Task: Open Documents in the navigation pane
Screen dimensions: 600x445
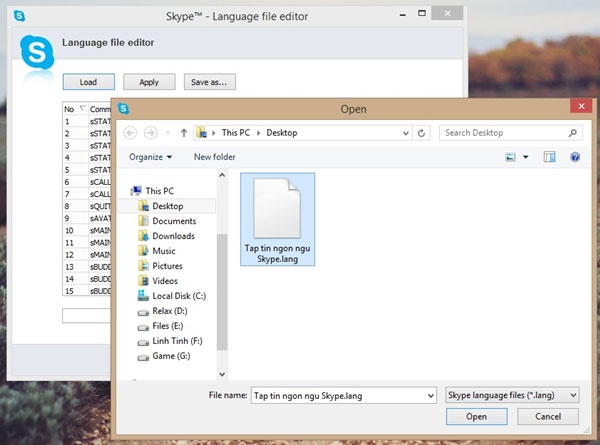Action: (167, 221)
